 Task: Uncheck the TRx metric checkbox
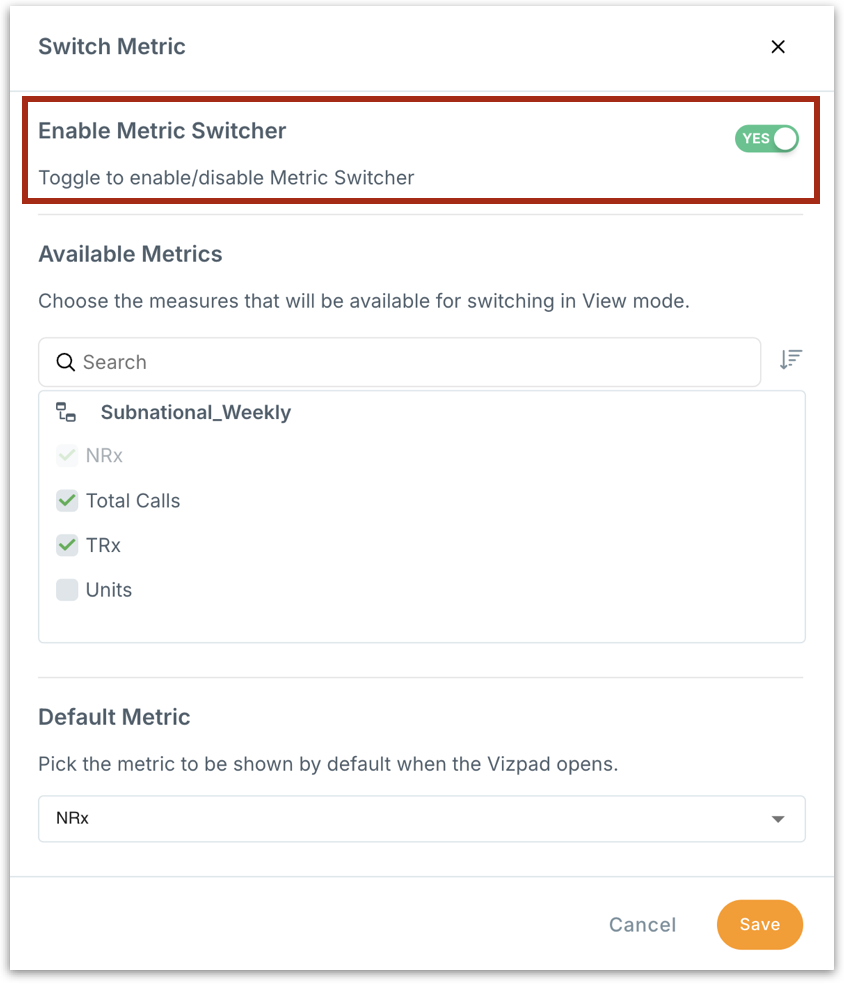(x=67, y=545)
